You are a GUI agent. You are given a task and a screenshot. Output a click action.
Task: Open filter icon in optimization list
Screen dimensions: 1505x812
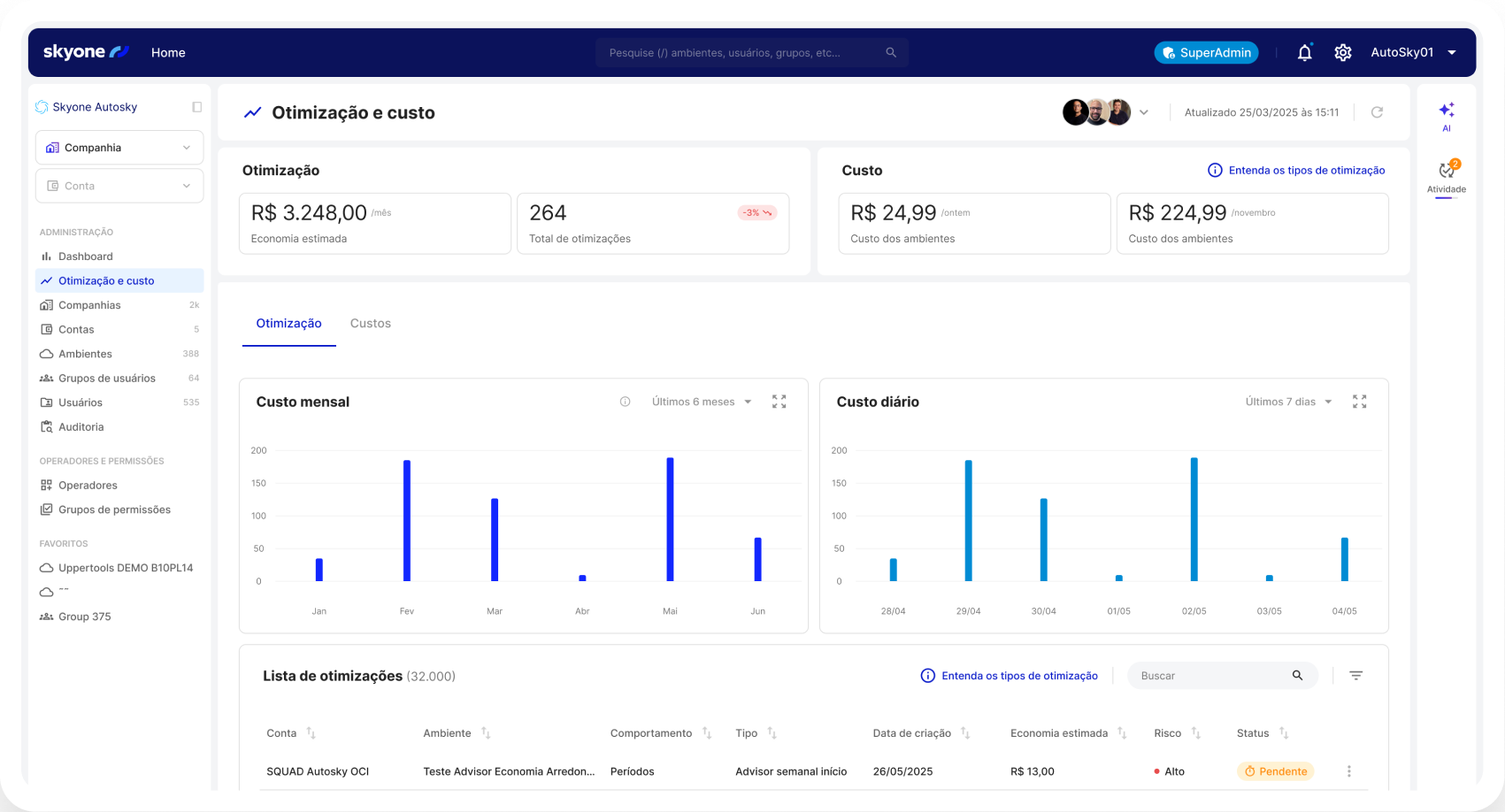tap(1355, 676)
